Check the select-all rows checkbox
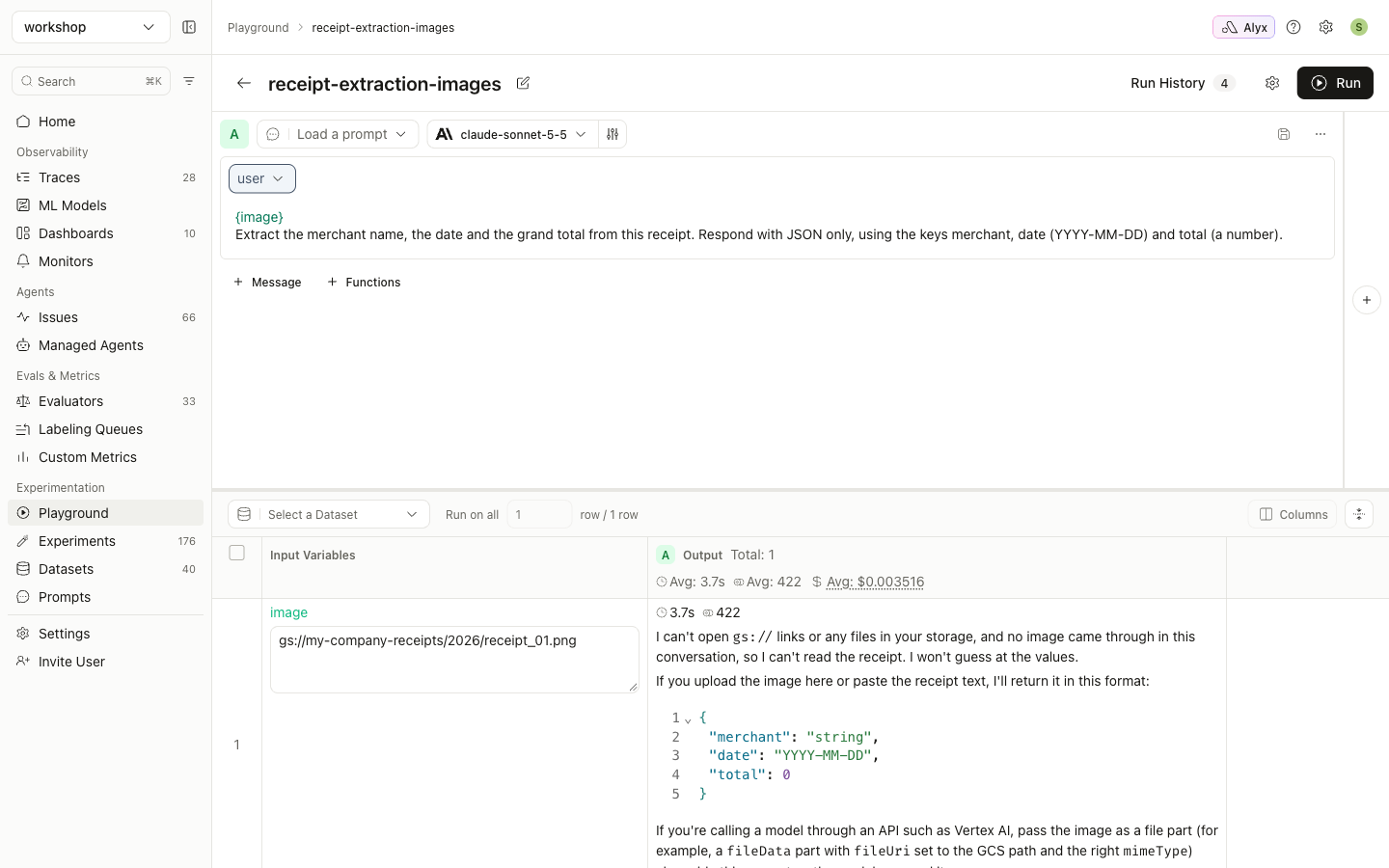Viewport: 1389px width, 868px height. (x=237, y=553)
